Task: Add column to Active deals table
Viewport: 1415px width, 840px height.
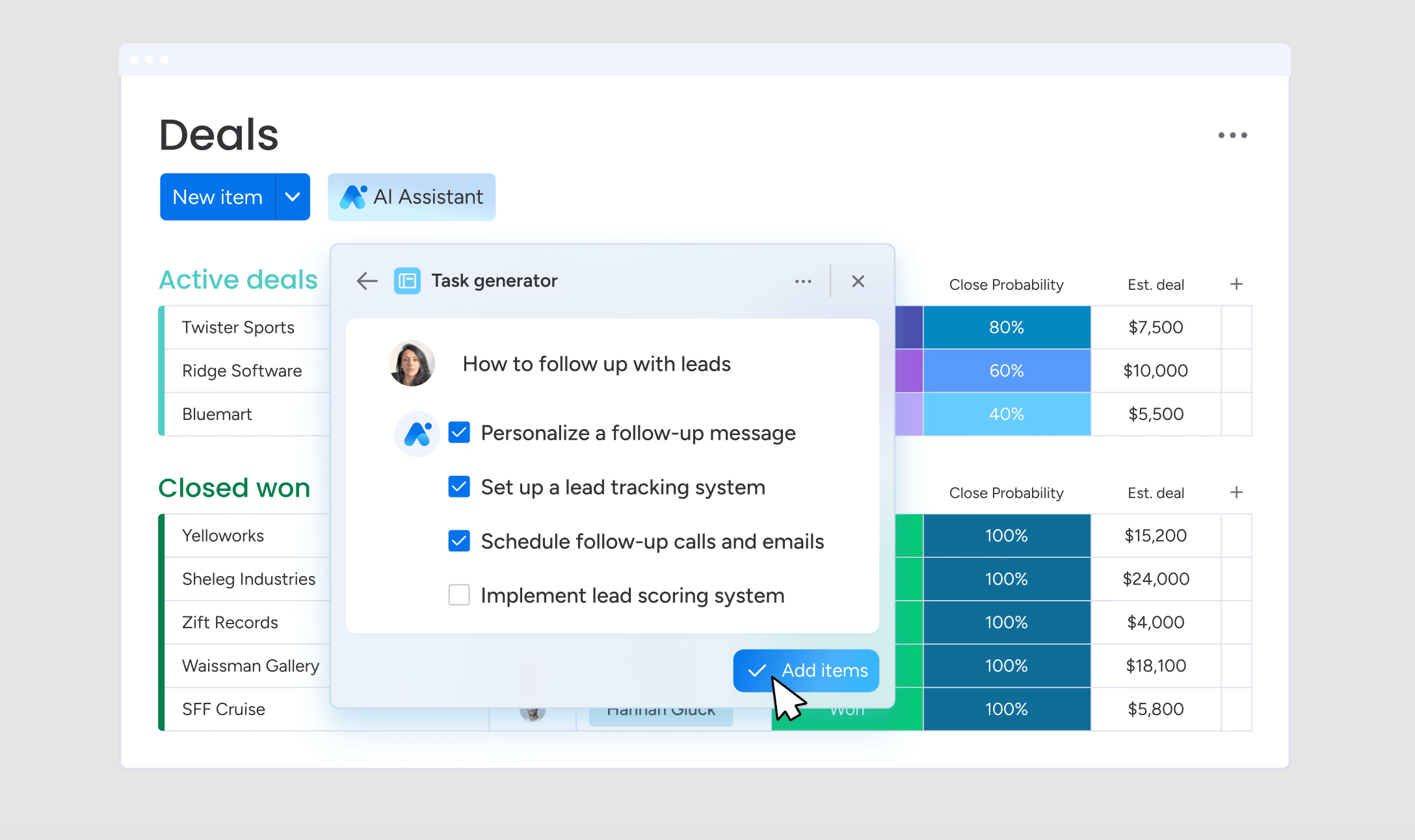Action: tap(1236, 284)
